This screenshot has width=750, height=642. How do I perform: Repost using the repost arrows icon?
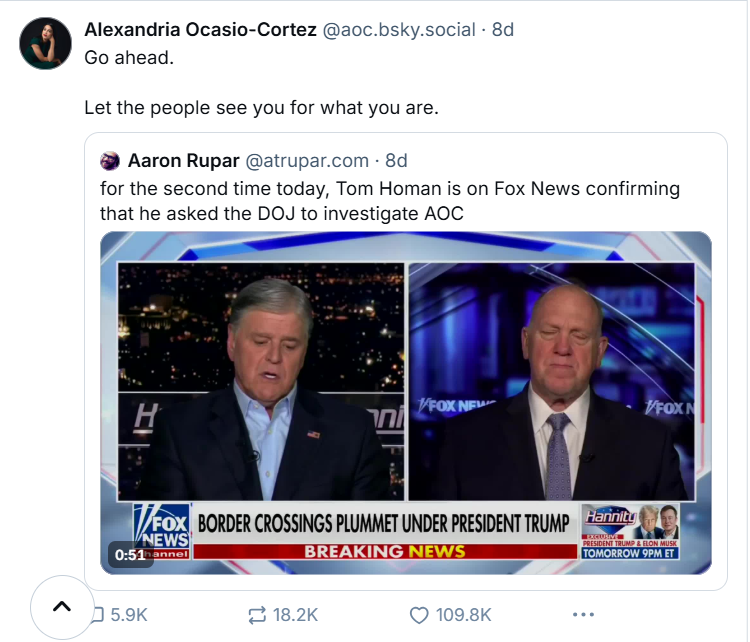[x=257, y=615]
